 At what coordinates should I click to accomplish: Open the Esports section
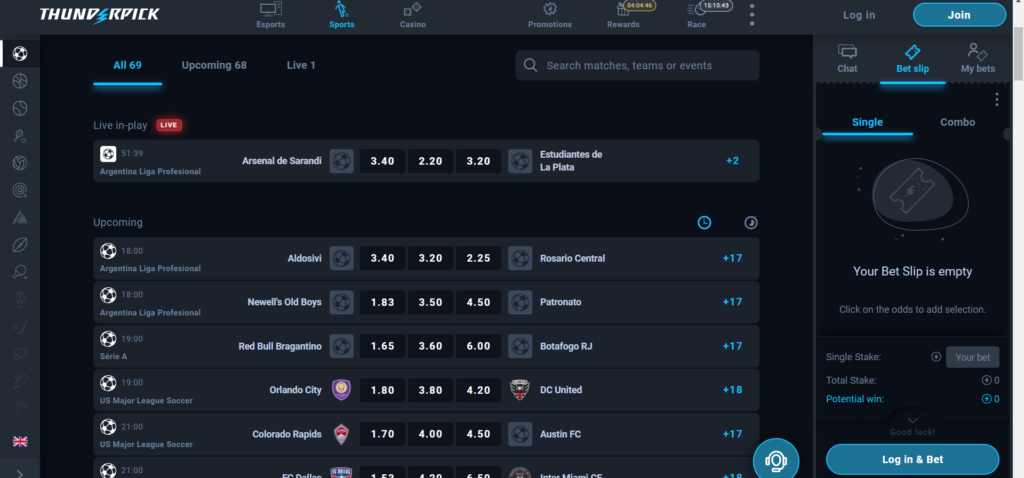click(270, 16)
